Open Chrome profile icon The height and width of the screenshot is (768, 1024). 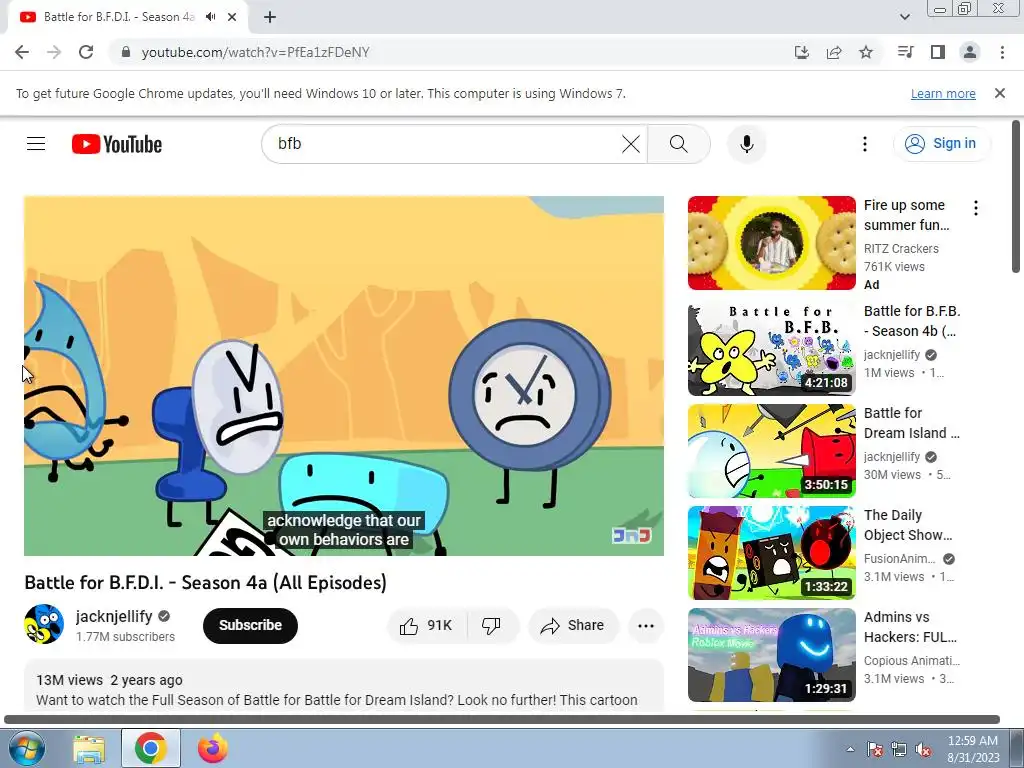[970, 52]
